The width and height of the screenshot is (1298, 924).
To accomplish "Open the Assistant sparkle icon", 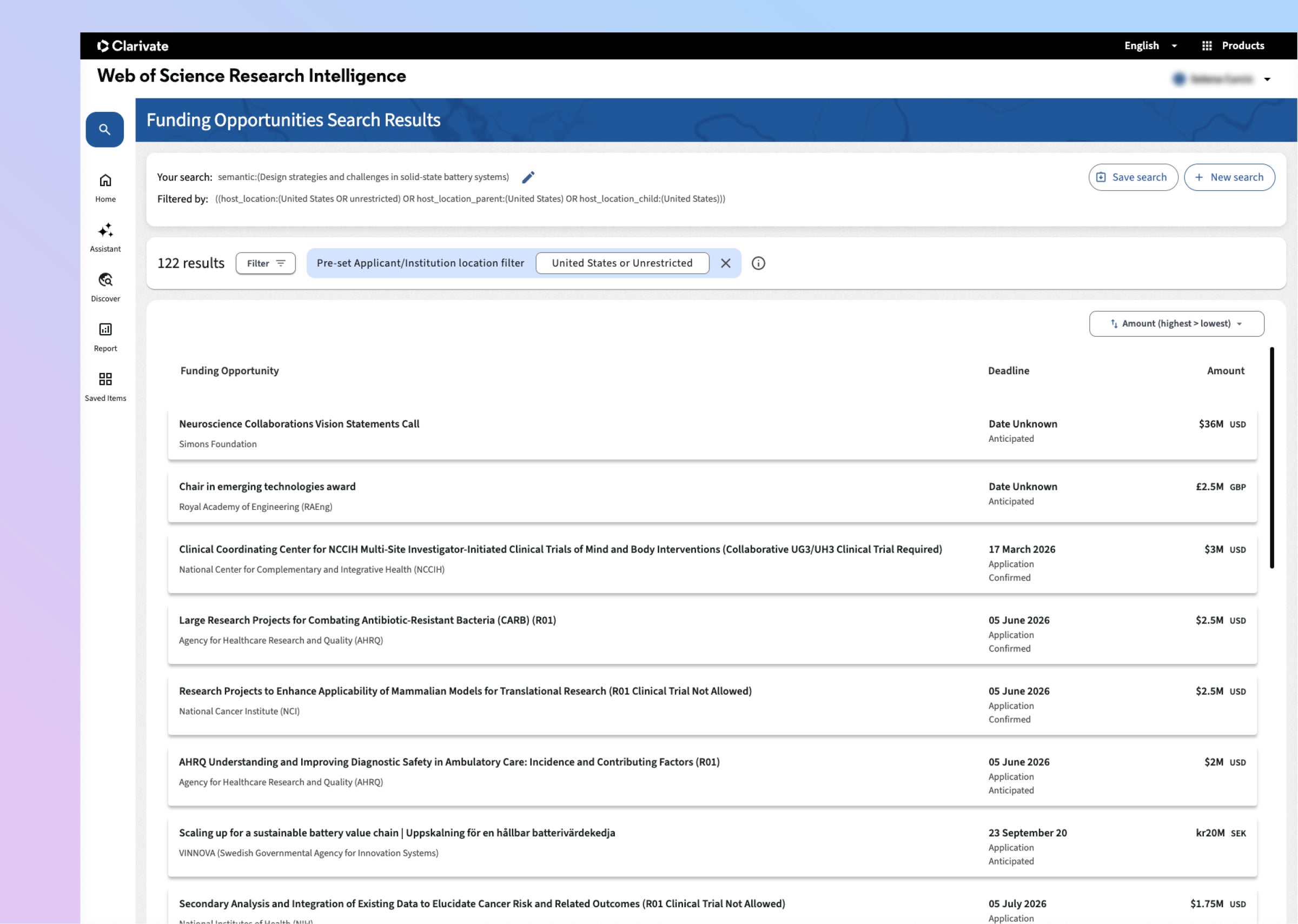I will tap(105, 230).
